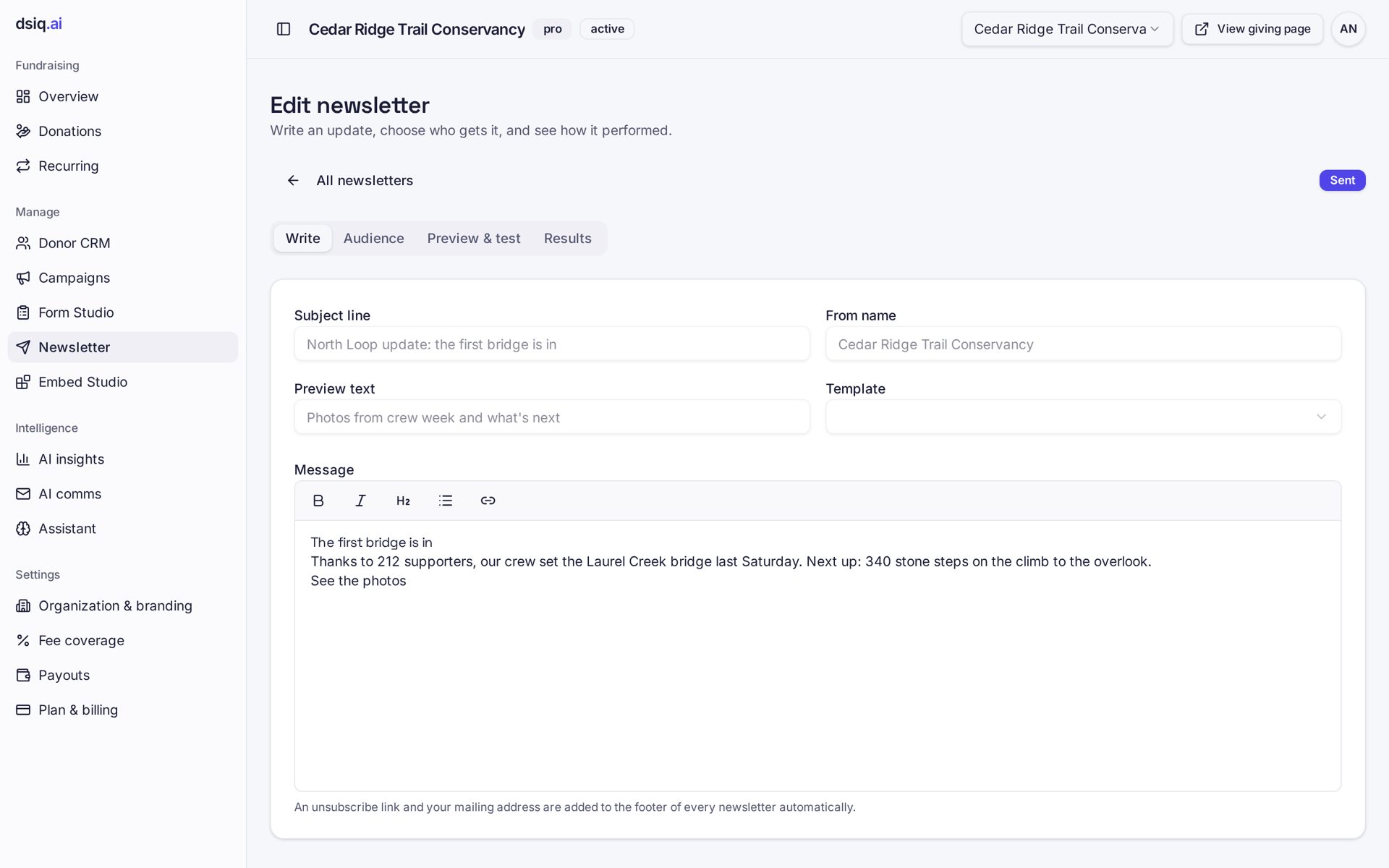Insert bulleted list in message
This screenshot has height=868, width=1389.
point(446,501)
